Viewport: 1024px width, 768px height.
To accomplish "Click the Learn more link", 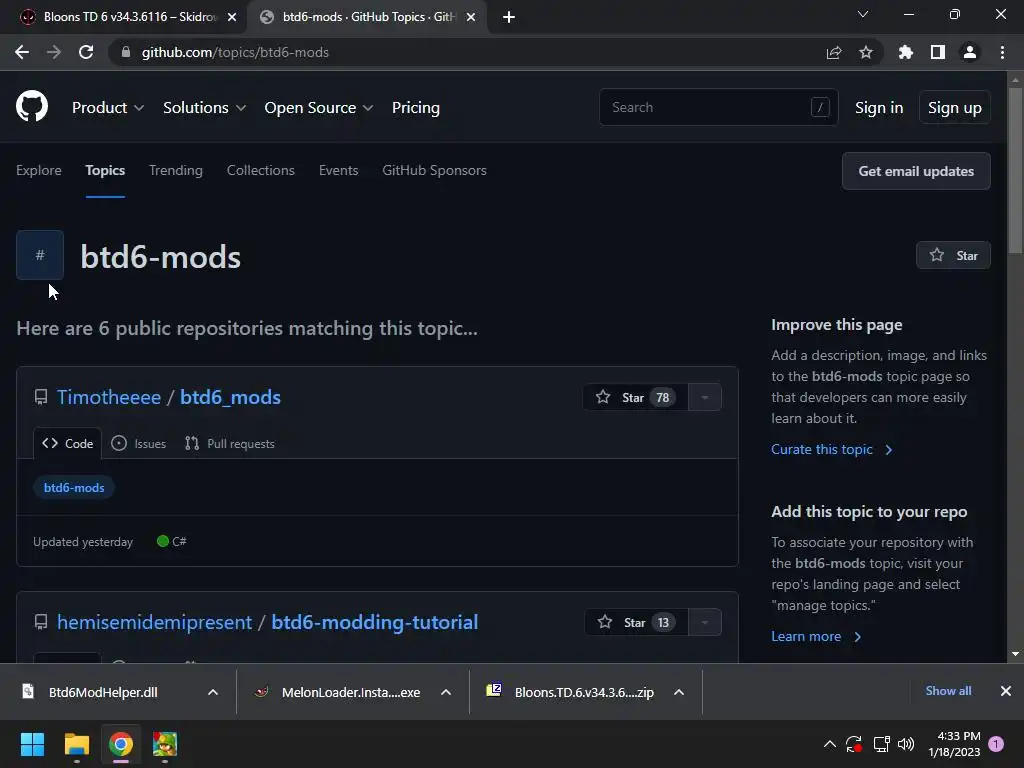I will point(816,637).
